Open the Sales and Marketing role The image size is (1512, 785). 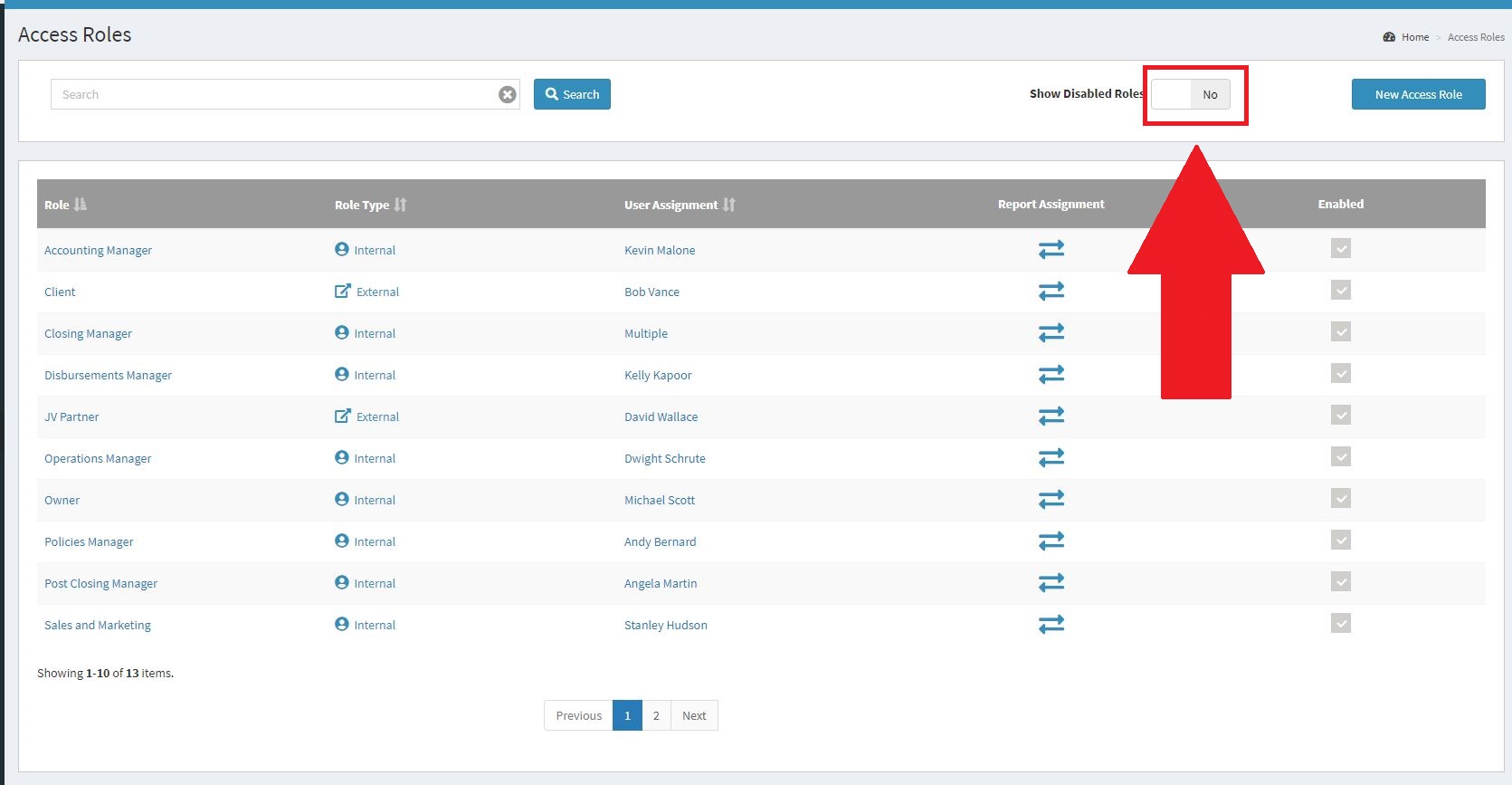click(x=98, y=625)
